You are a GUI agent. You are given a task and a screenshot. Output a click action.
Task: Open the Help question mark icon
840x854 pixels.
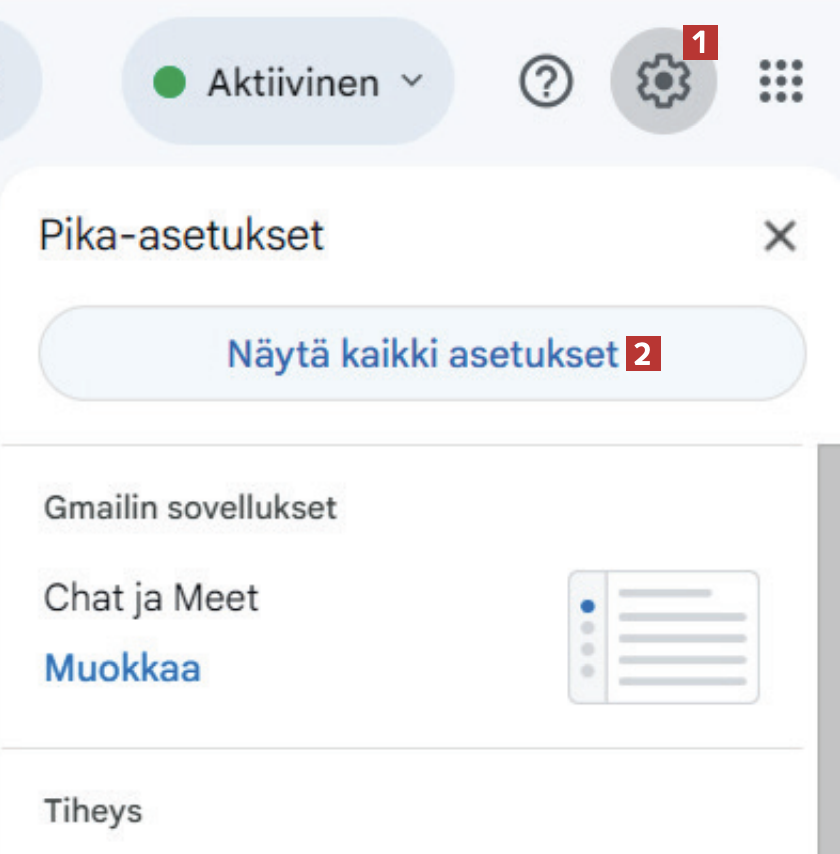click(546, 82)
